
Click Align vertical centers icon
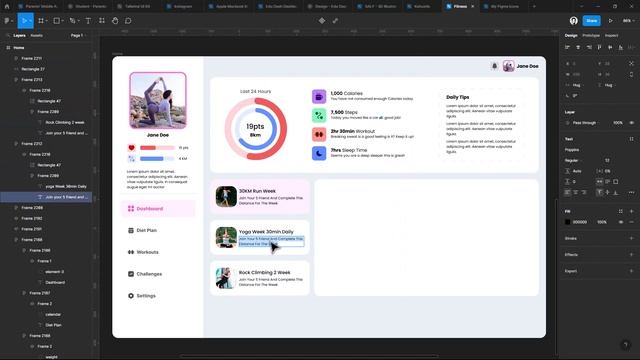click(x=610, y=47)
